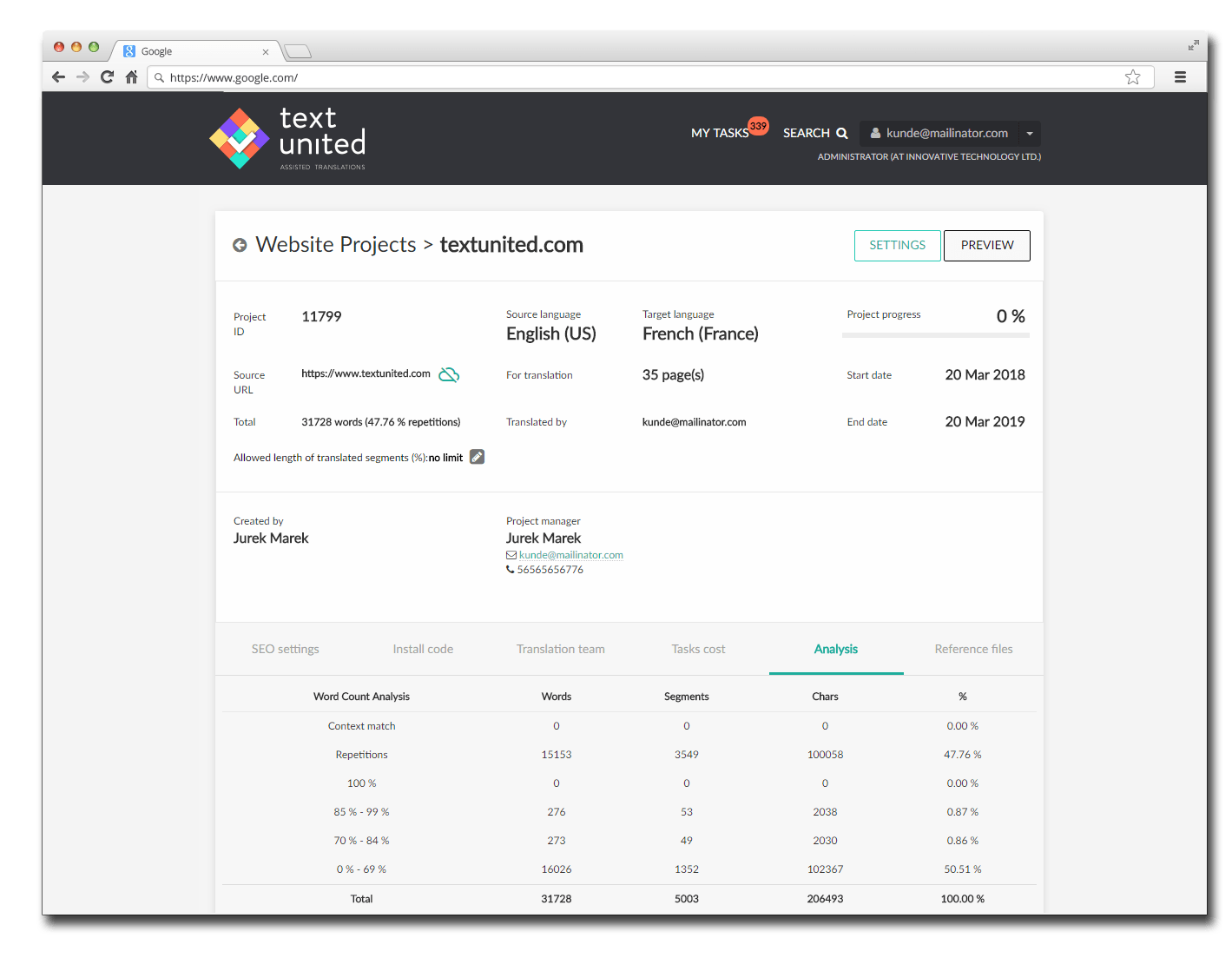The width and height of the screenshot is (1232, 958).
Task: Click the French (France) target language
Action: [x=701, y=334]
